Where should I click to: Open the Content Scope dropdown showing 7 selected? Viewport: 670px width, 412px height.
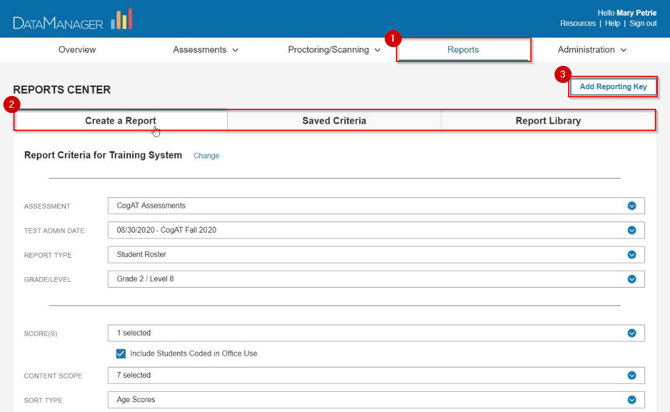376,375
